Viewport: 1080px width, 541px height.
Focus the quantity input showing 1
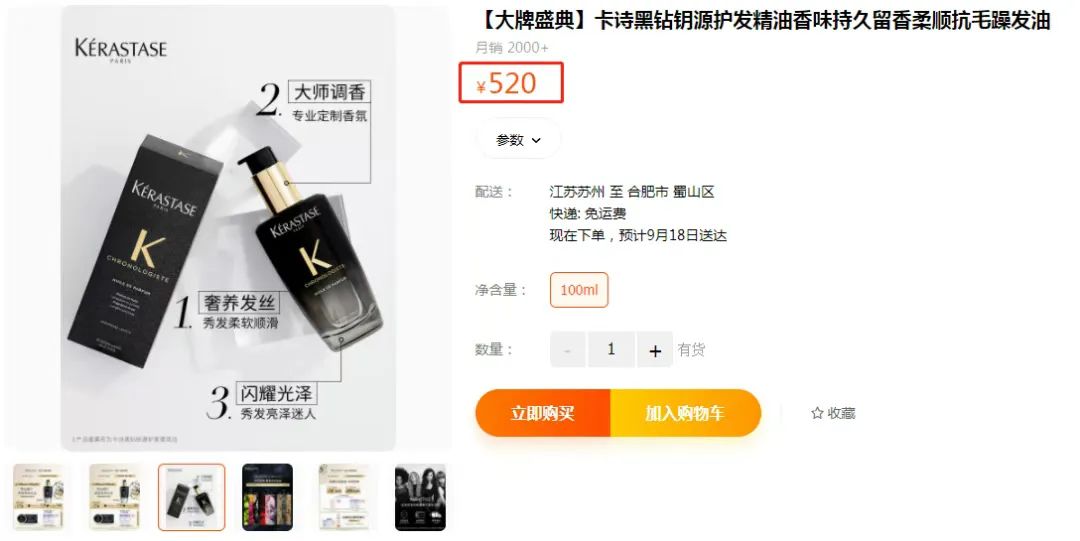tap(611, 349)
